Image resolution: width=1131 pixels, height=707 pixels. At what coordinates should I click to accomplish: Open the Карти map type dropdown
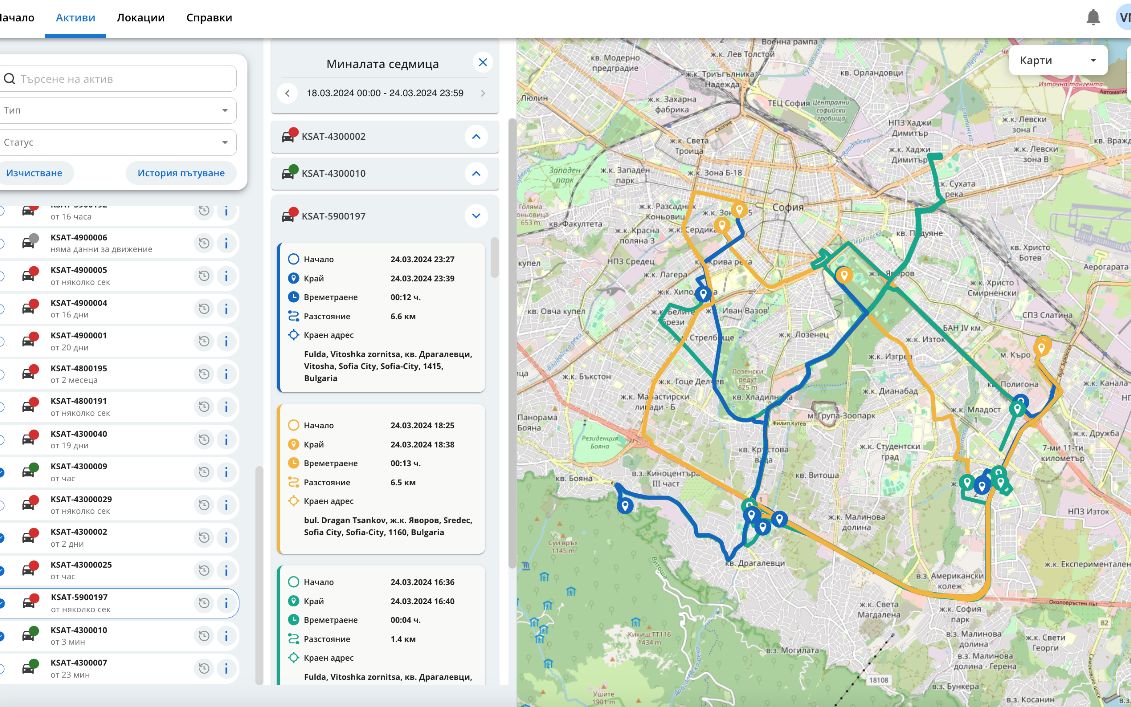[x=1057, y=61]
